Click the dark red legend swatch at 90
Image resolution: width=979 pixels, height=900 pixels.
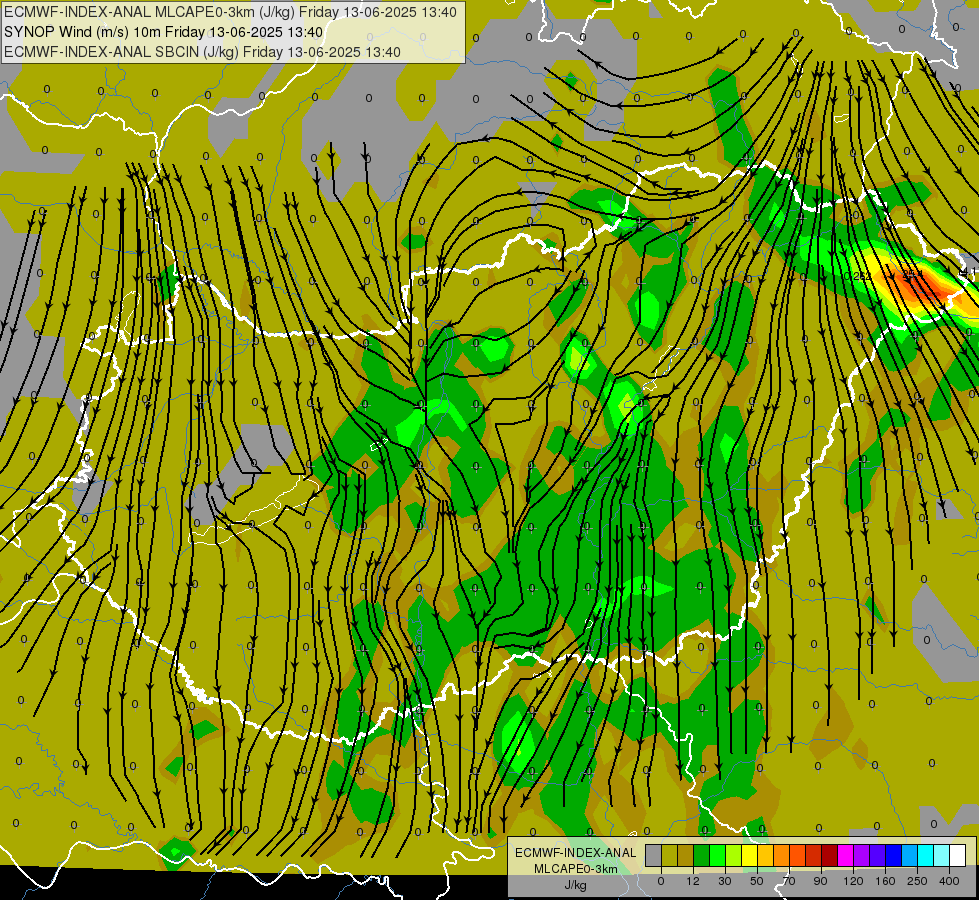[830, 855]
